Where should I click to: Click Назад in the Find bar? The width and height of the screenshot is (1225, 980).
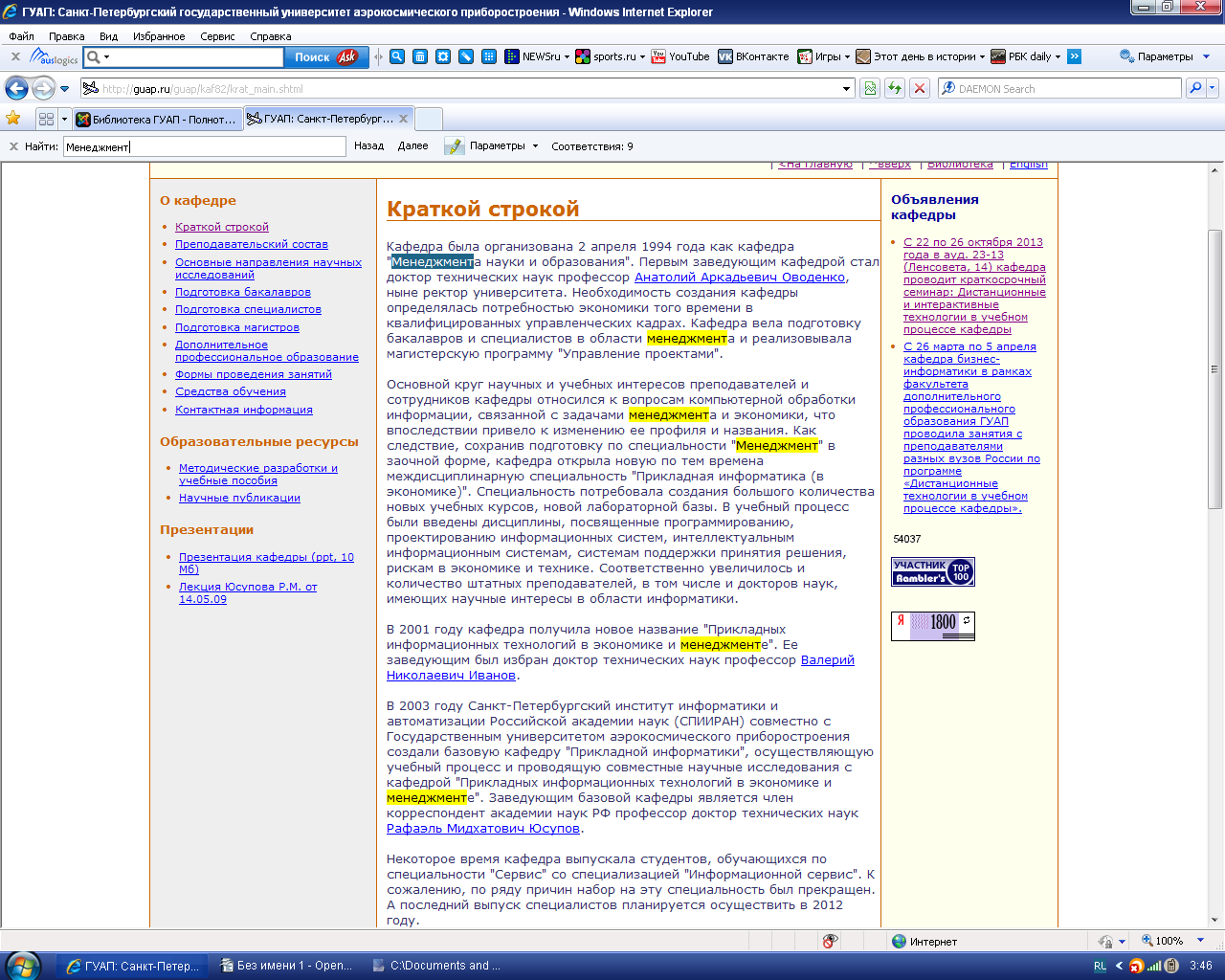368,146
